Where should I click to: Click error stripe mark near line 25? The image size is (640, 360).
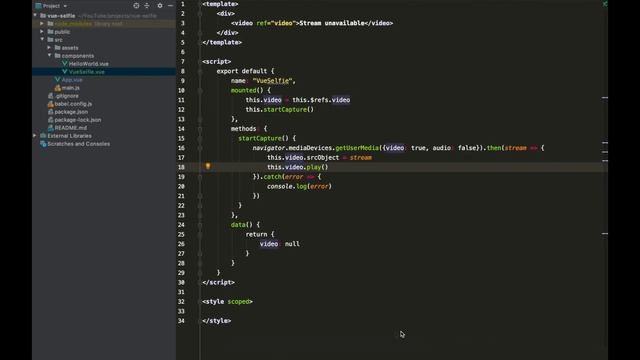(x=604, y=234)
